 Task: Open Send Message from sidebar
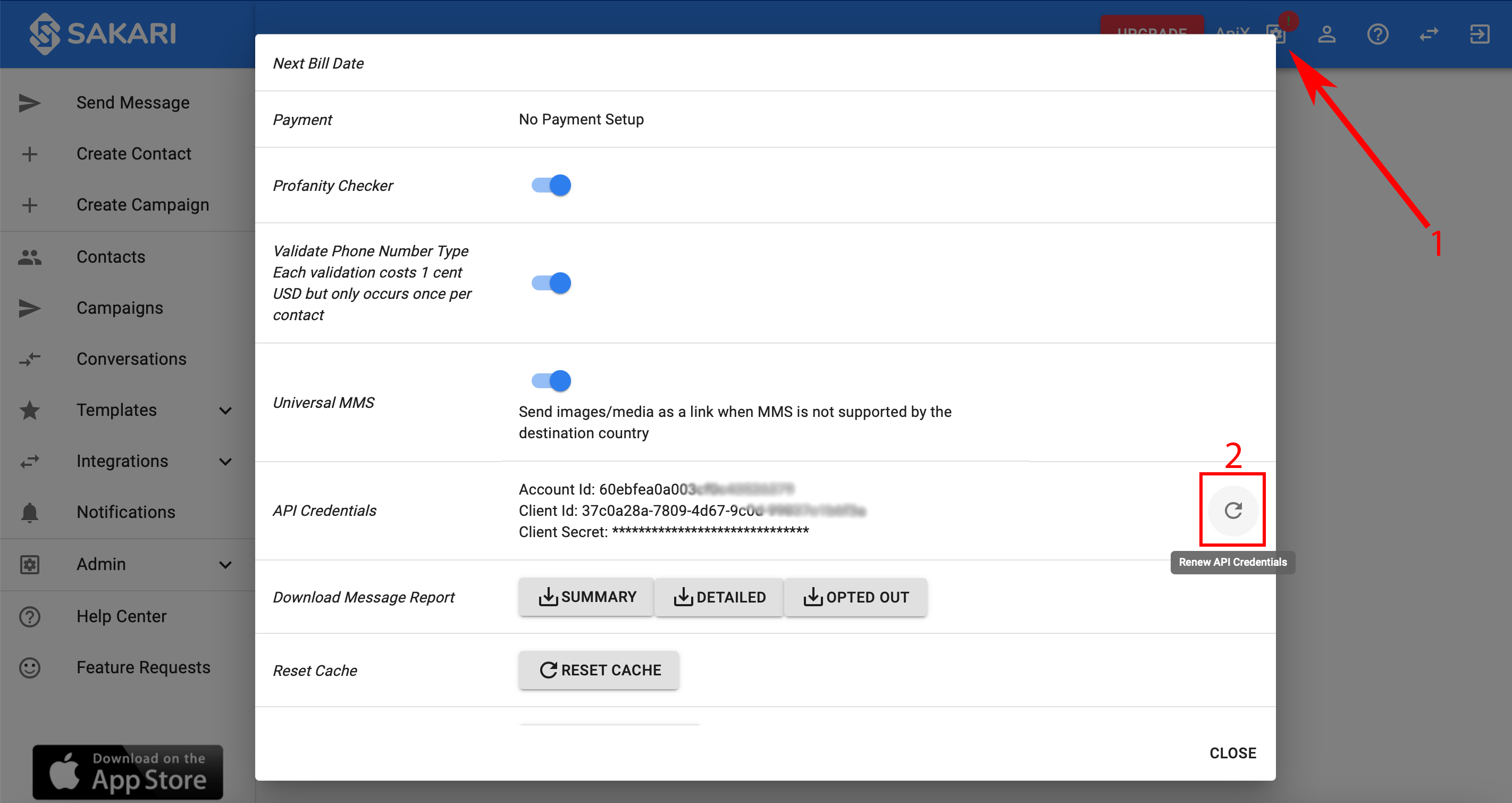pyautogui.click(x=128, y=103)
